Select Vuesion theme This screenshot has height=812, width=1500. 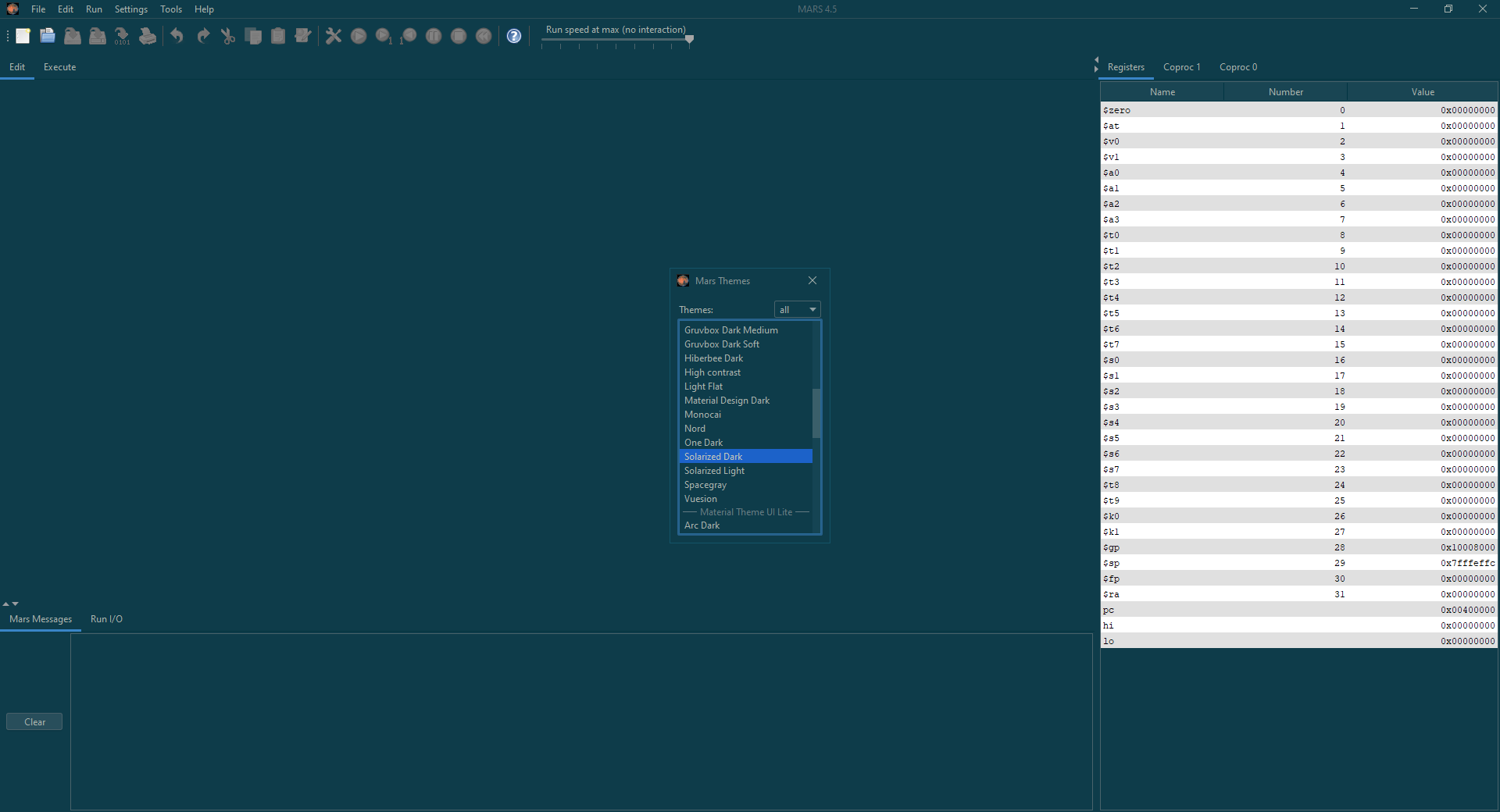coord(745,499)
